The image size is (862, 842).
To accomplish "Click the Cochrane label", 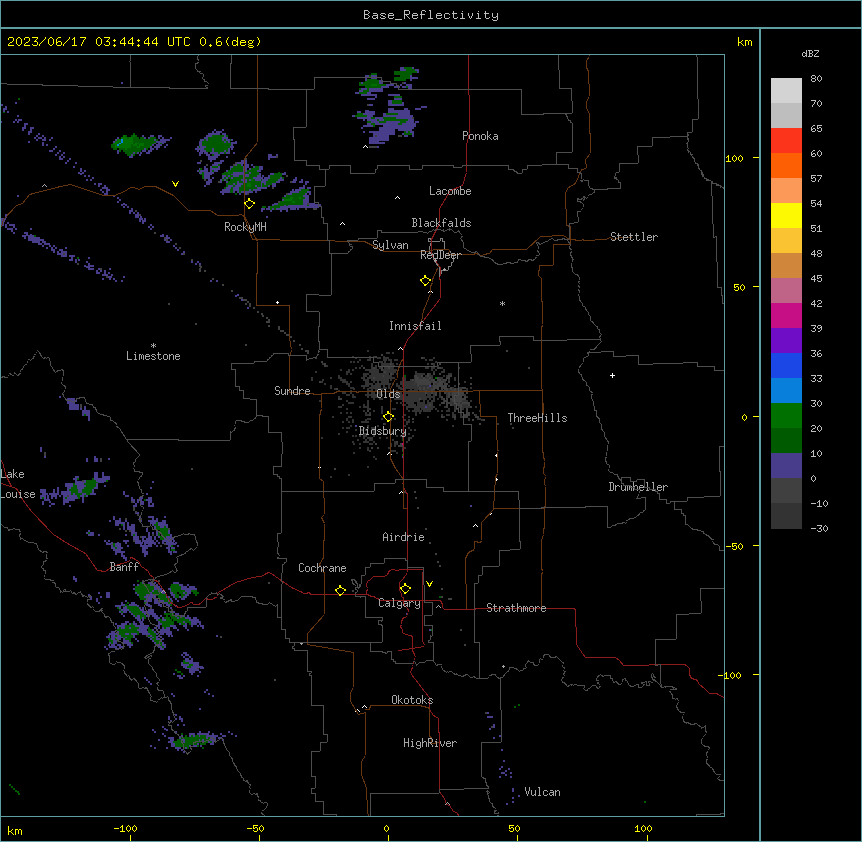I will tap(322, 568).
